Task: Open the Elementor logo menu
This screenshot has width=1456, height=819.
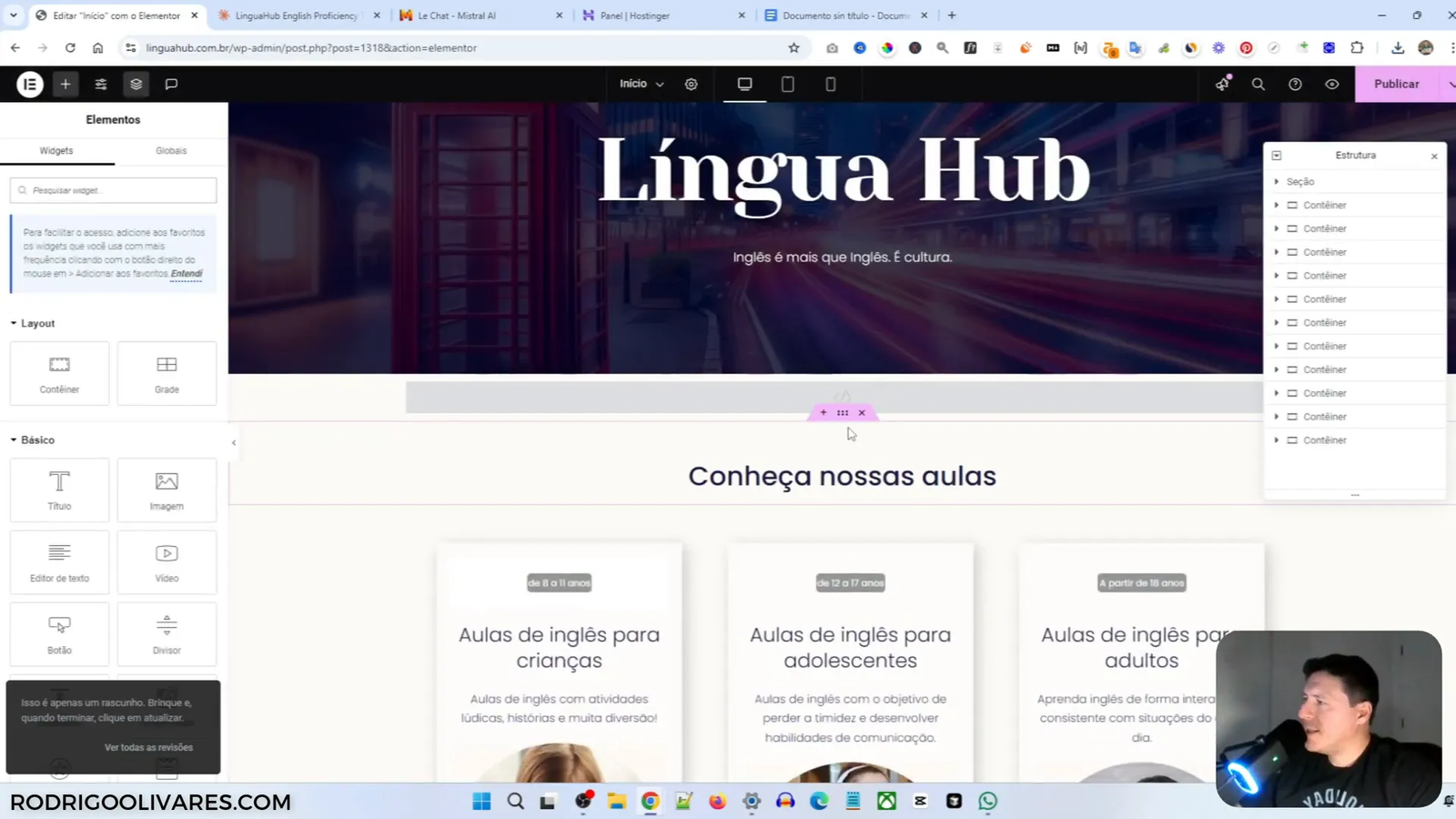Action: pos(28,84)
